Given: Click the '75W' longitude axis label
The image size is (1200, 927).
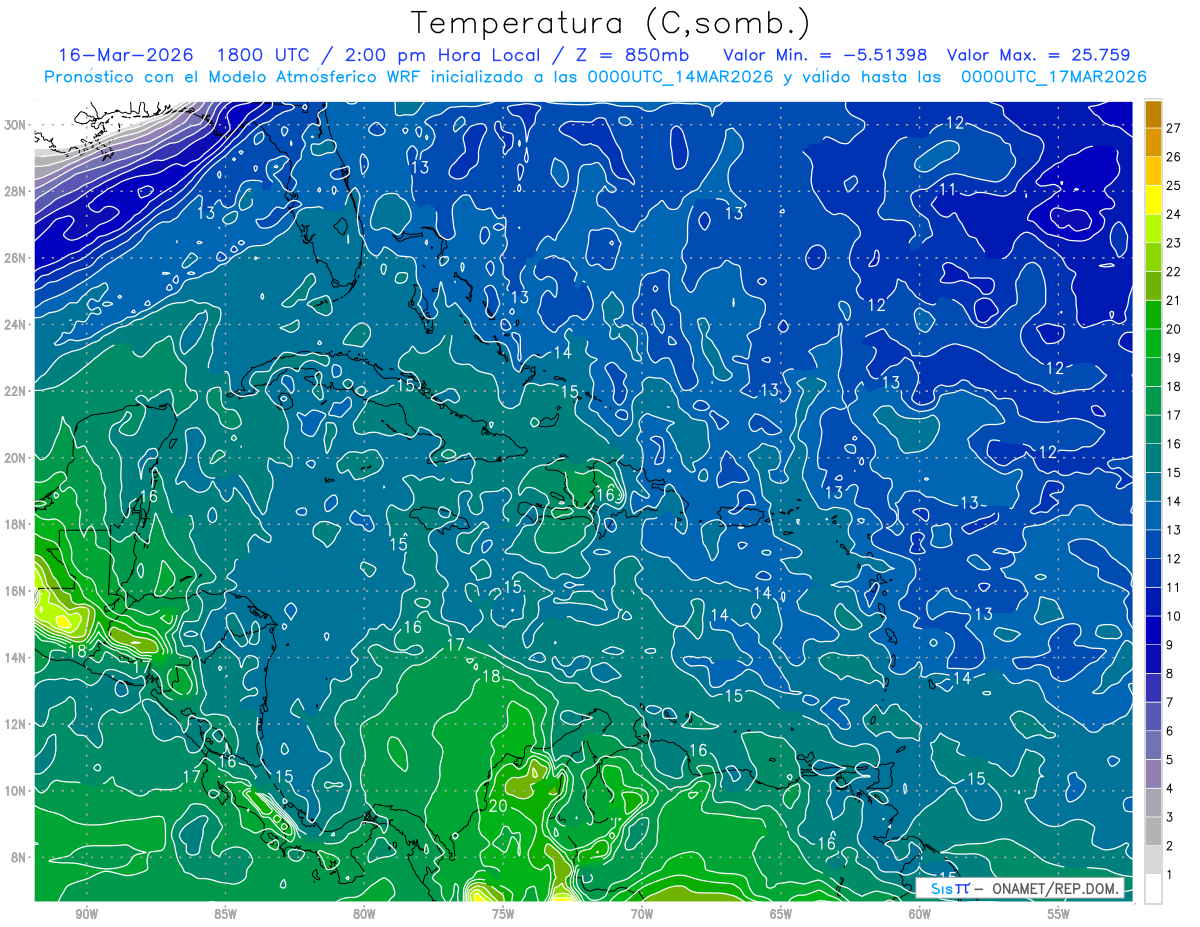Looking at the screenshot, I should (x=503, y=915).
